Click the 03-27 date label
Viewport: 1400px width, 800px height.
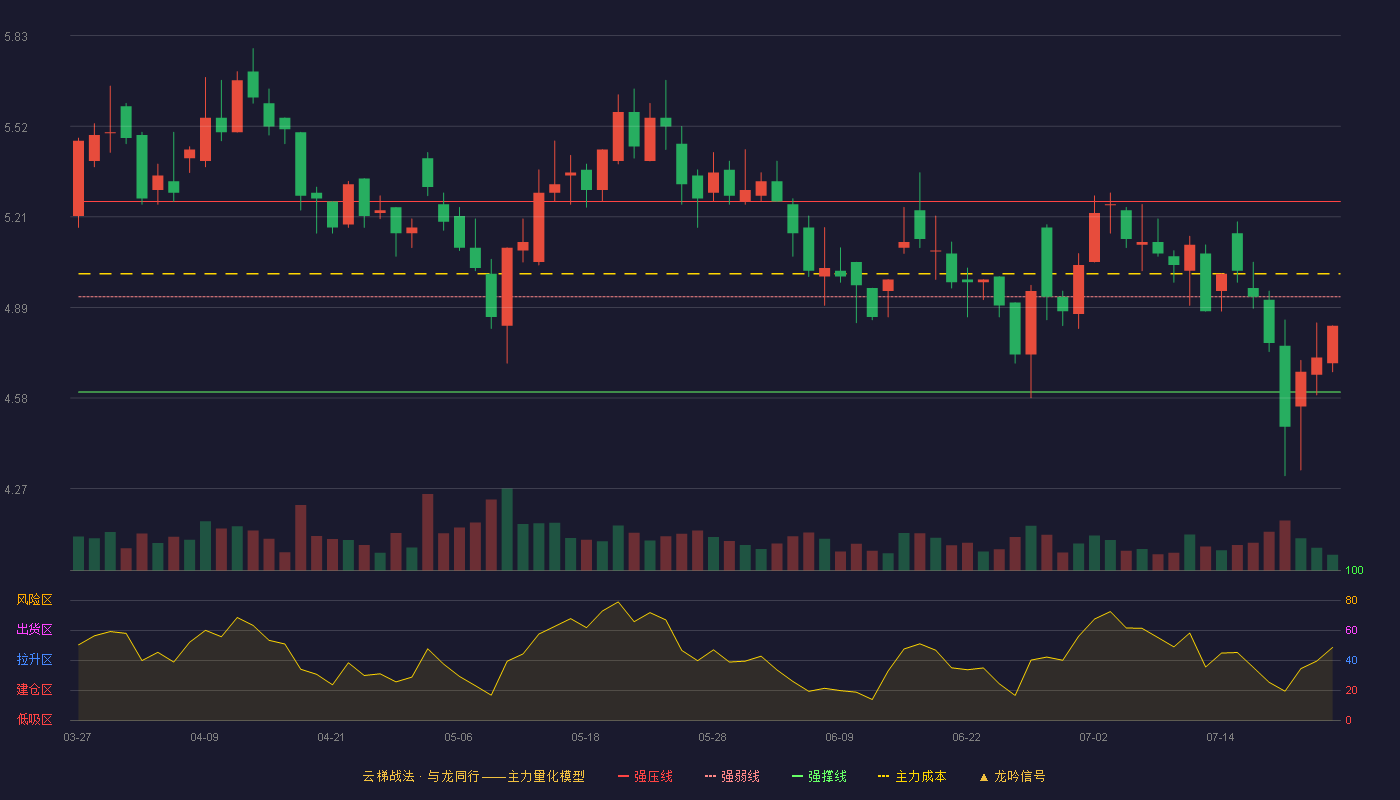coord(77,737)
